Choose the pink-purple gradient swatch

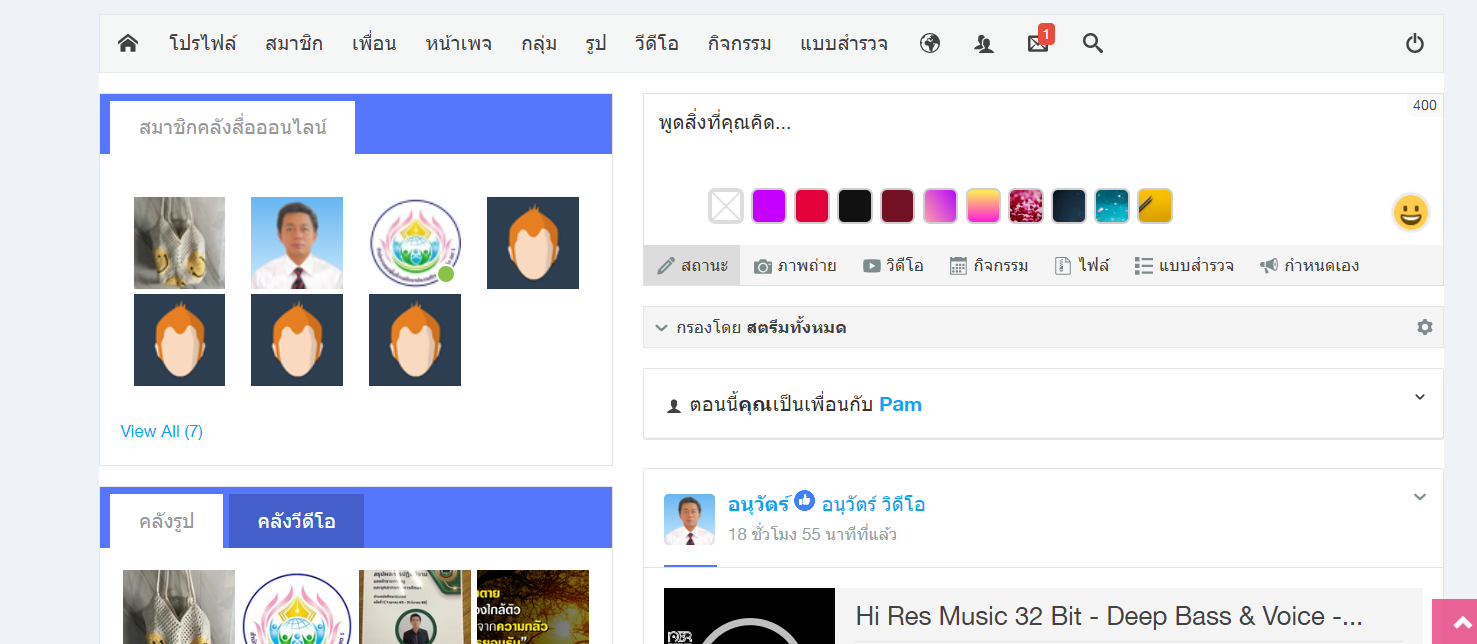pos(941,206)
